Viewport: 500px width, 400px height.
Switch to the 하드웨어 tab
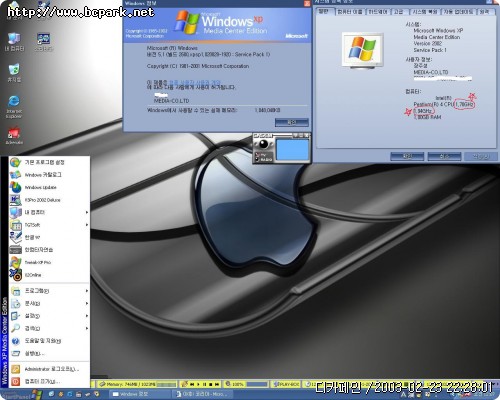point(378,12)
